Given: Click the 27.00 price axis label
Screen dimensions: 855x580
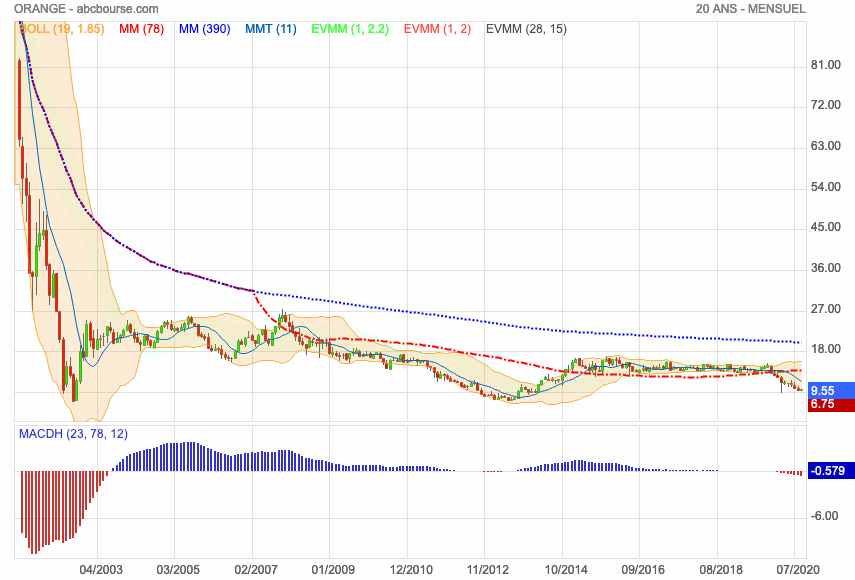Looking at the screenshot, I should click(x=826, y=309).
